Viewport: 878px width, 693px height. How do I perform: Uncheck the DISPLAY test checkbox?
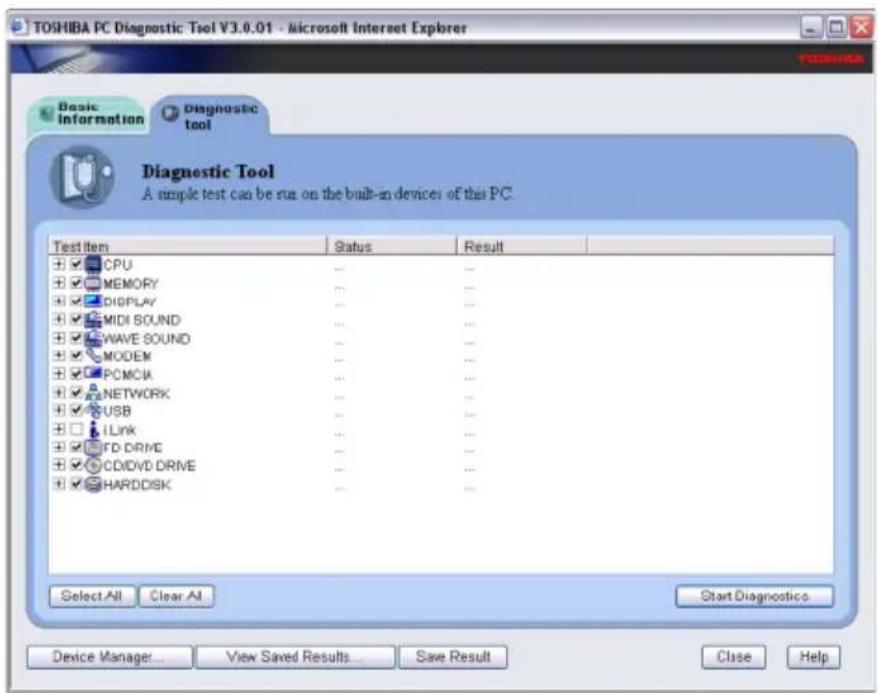click(x=77, y=301)
